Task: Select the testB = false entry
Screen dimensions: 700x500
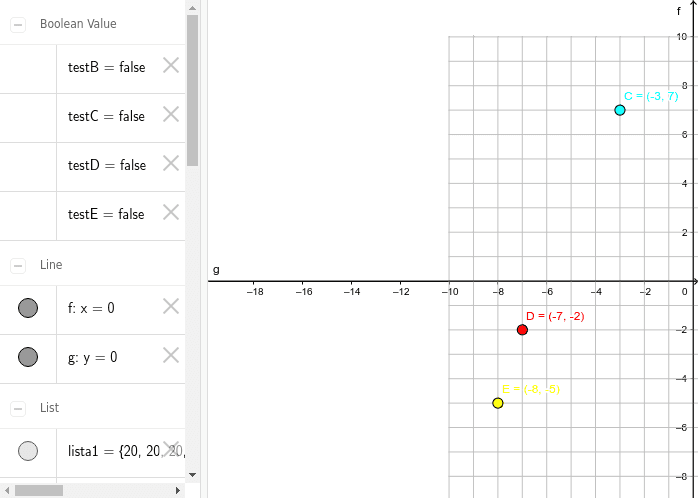Action: tap(107, 67)
